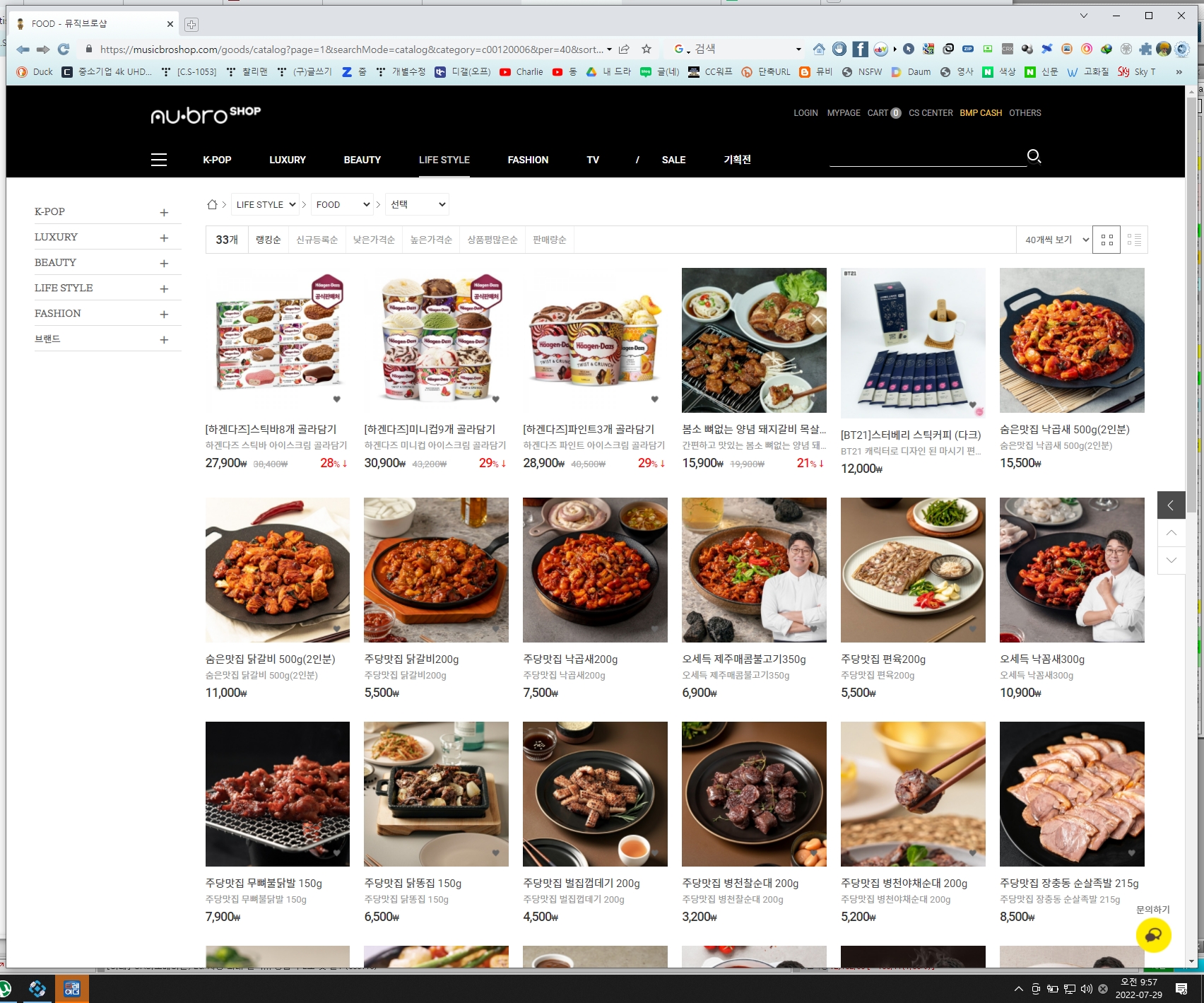Open the 선택 subcategory dropdown
Screen dimensions: 1204x1003
(x=417, y=204)
